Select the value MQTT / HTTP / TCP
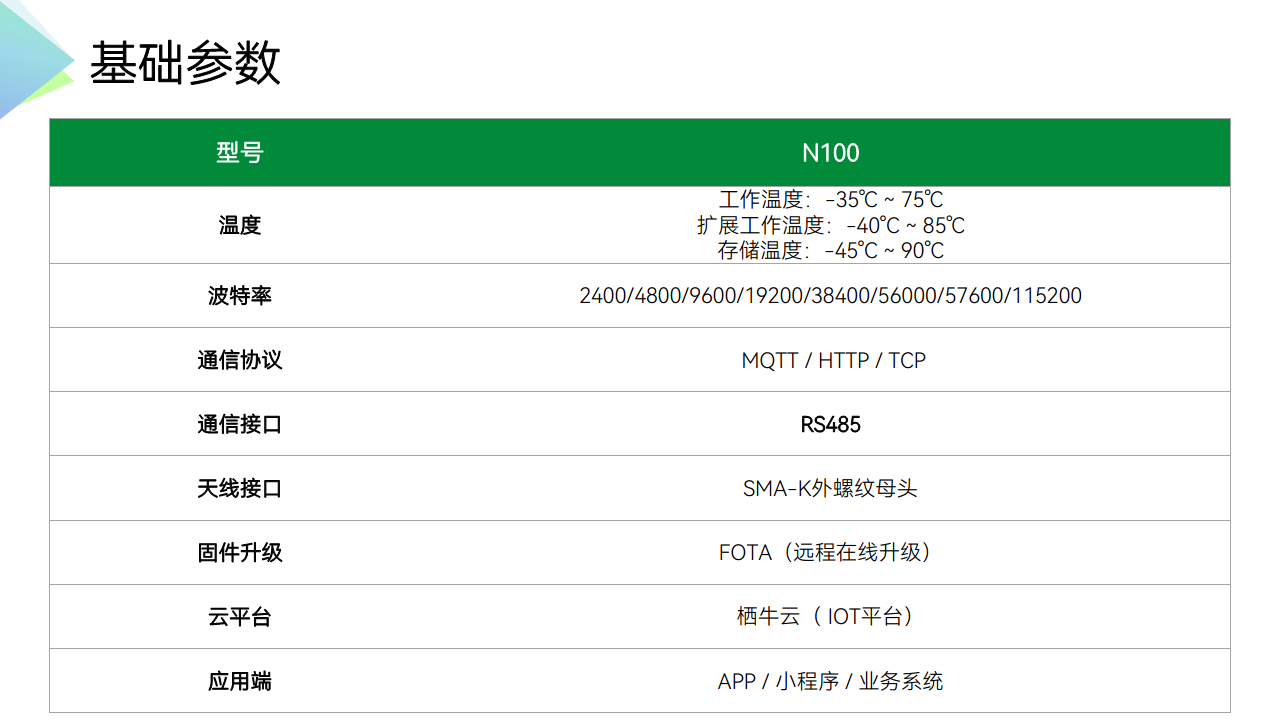The height and width of the screenshot is (720, 1280). tap(833, 360)
